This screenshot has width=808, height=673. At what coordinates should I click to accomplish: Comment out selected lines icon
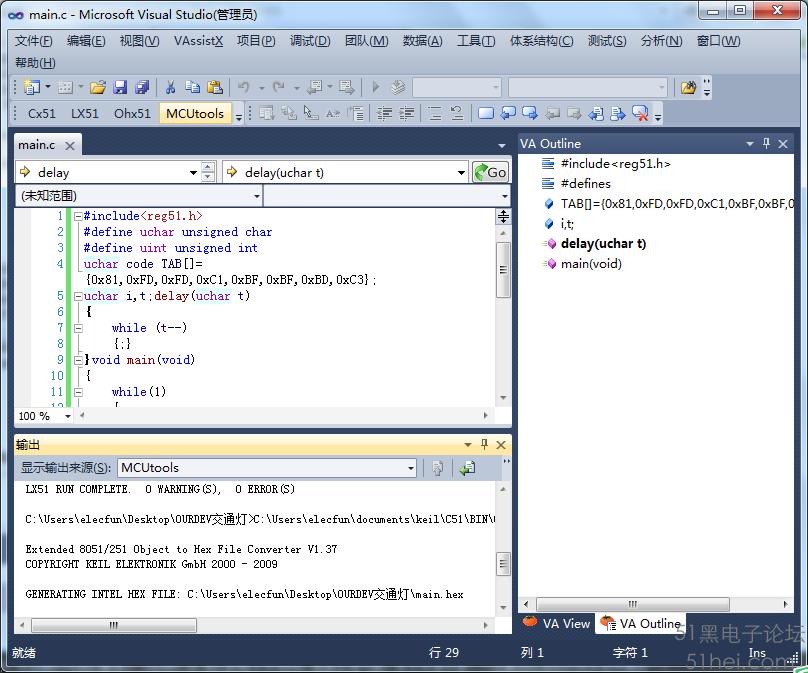pos(435,113)
